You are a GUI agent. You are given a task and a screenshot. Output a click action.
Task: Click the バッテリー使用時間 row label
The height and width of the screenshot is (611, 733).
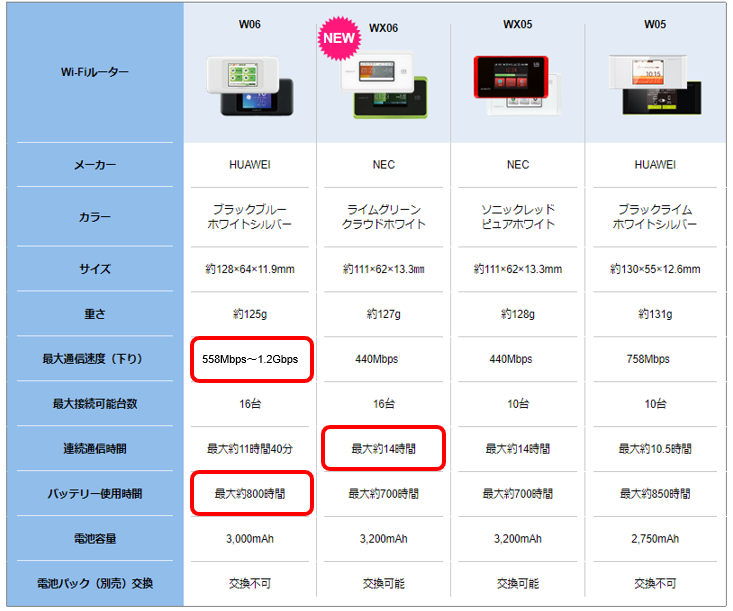pyautogui.click(x=93, y=494)
